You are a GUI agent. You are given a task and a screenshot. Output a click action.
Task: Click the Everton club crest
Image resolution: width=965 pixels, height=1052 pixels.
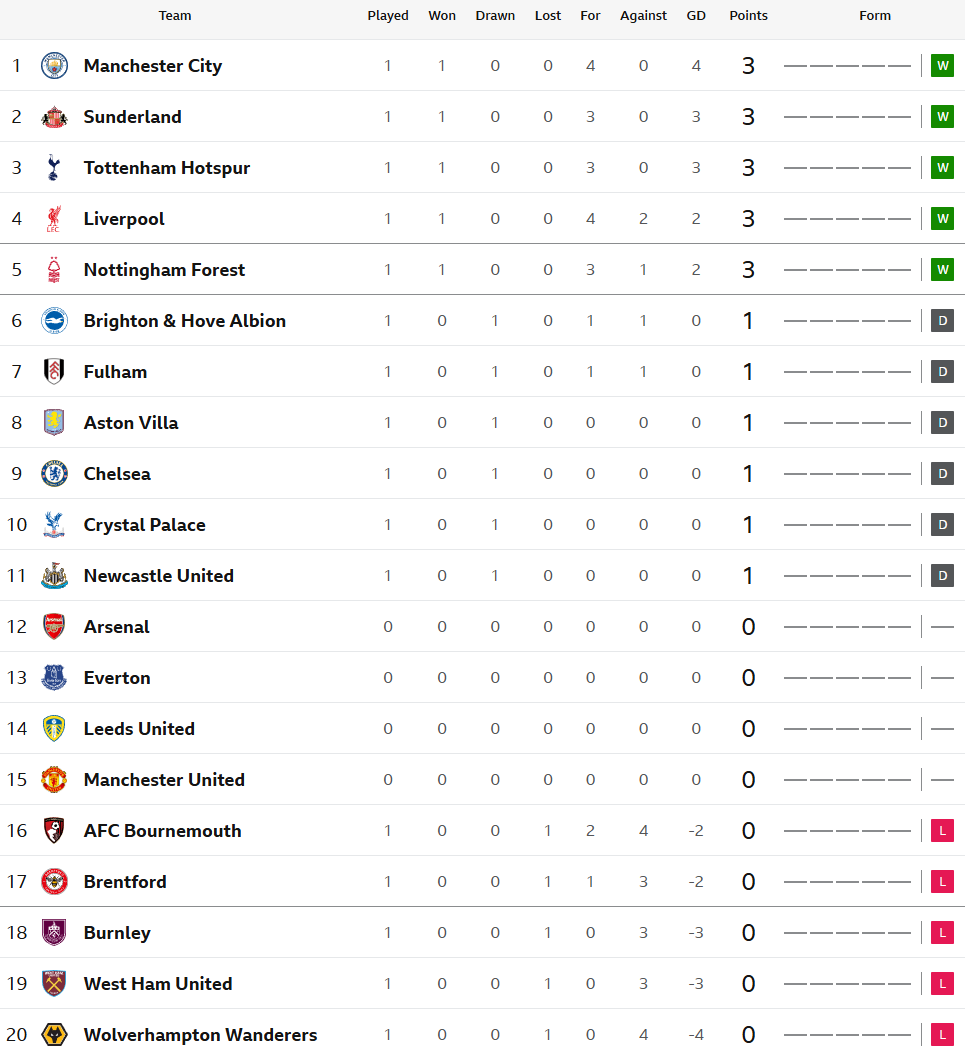pyautogui.click(x=54, y=678)
